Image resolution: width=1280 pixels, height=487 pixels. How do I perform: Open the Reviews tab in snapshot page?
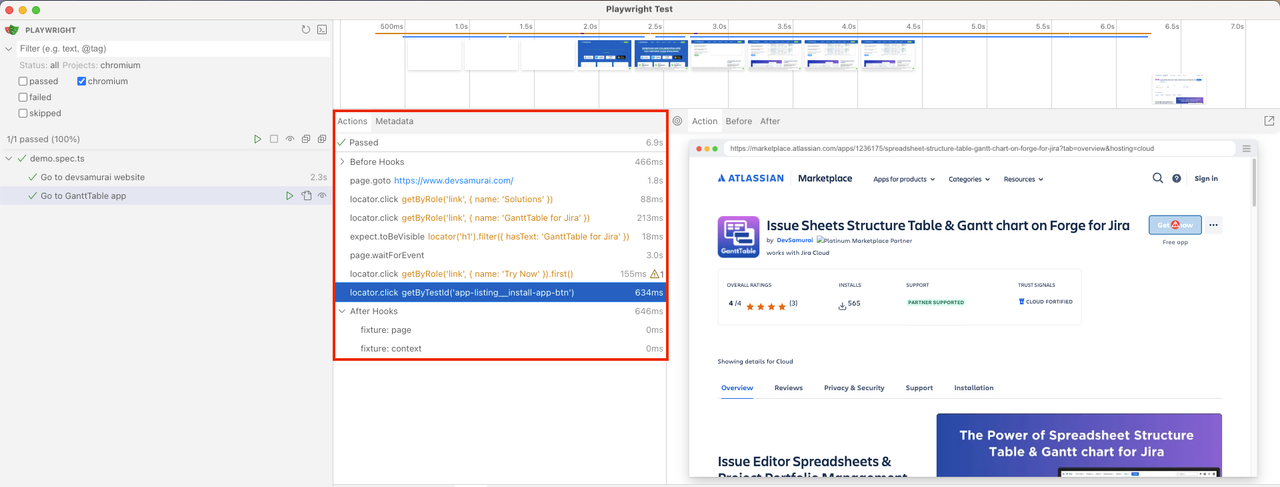coord(788,388)
